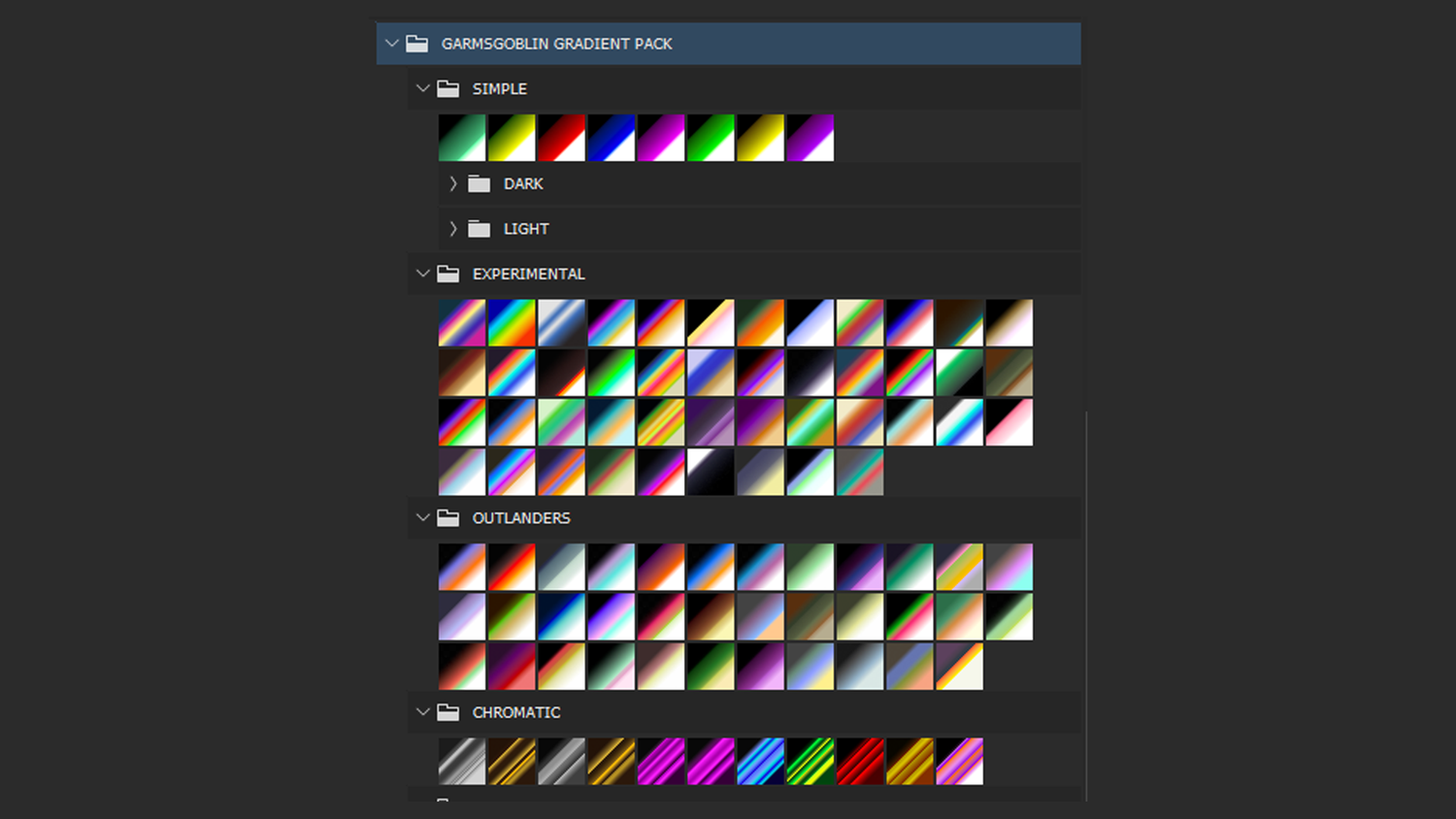1456x819 pixels.
Task: Collapse the GARMSGOBLIN GRADIENT PACK group chevron
Action: click(392, 44)
